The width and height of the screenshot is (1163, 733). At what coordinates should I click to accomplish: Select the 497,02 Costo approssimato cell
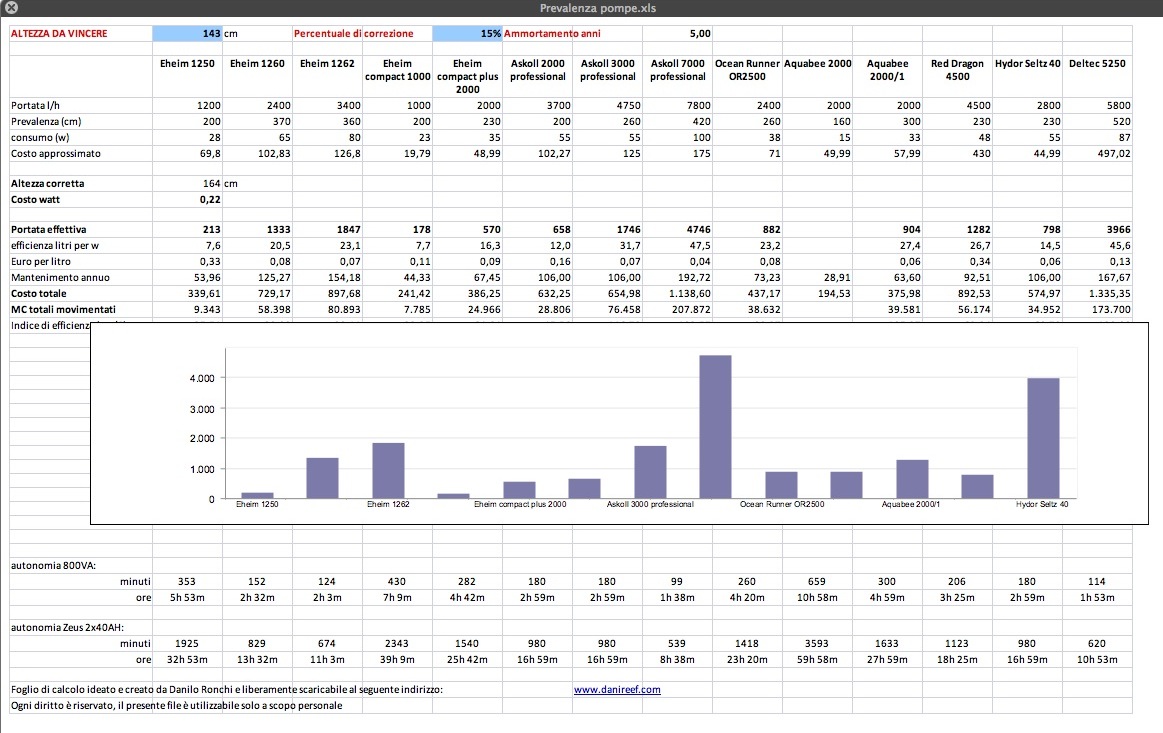point(1097,154)
